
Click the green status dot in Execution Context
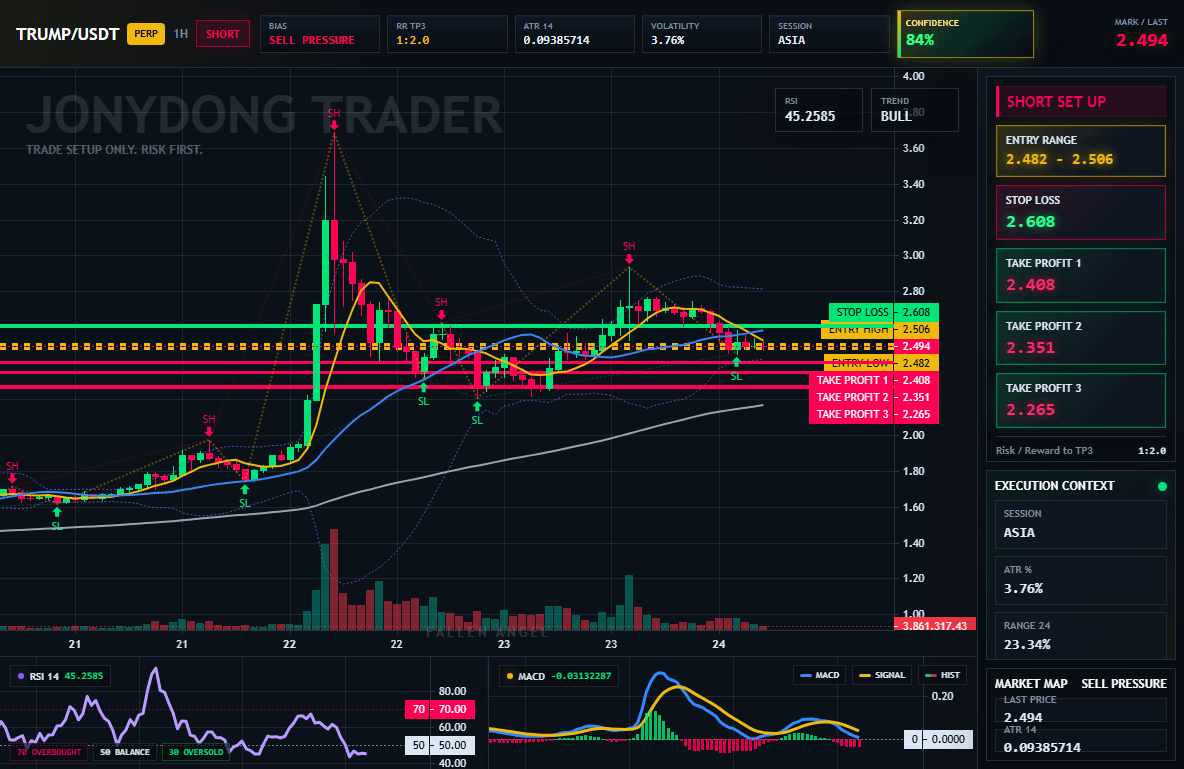(x=1162, y=486)
